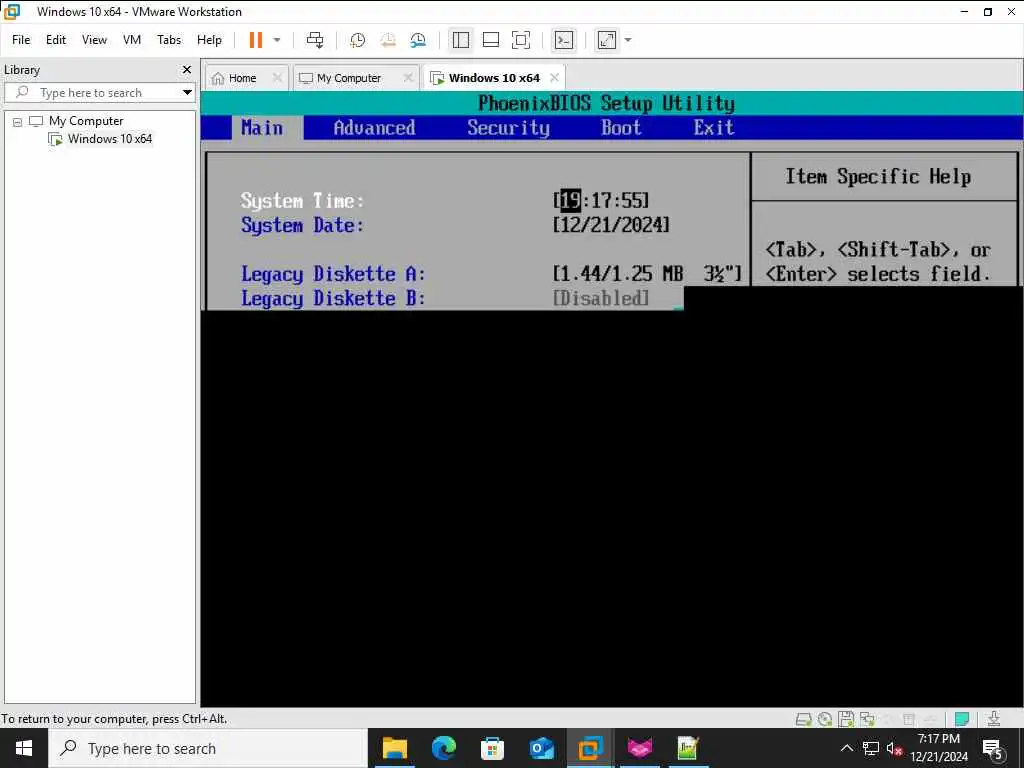The width and height of the screenshot is (1024, 768).
Task: Switch to the Home tab
Action: [242, 78]
